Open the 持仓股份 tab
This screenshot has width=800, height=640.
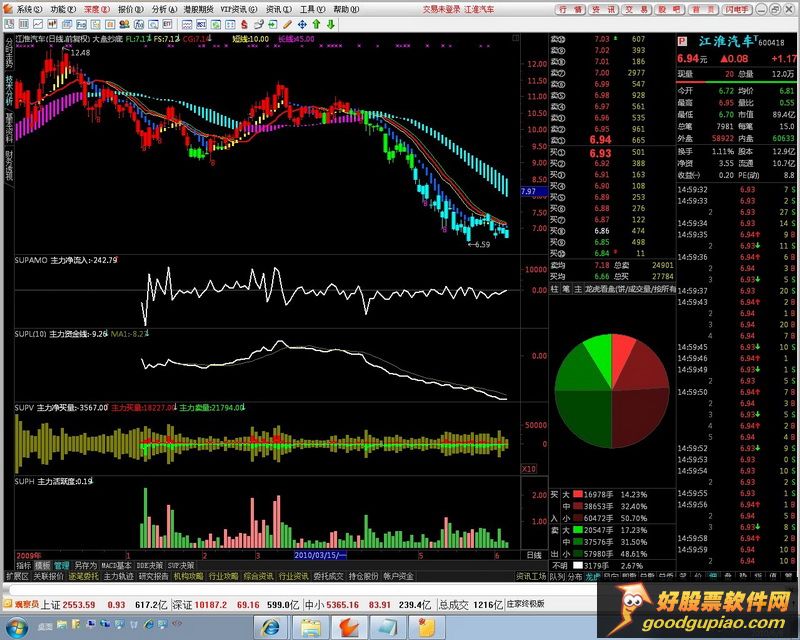[363, 576]
